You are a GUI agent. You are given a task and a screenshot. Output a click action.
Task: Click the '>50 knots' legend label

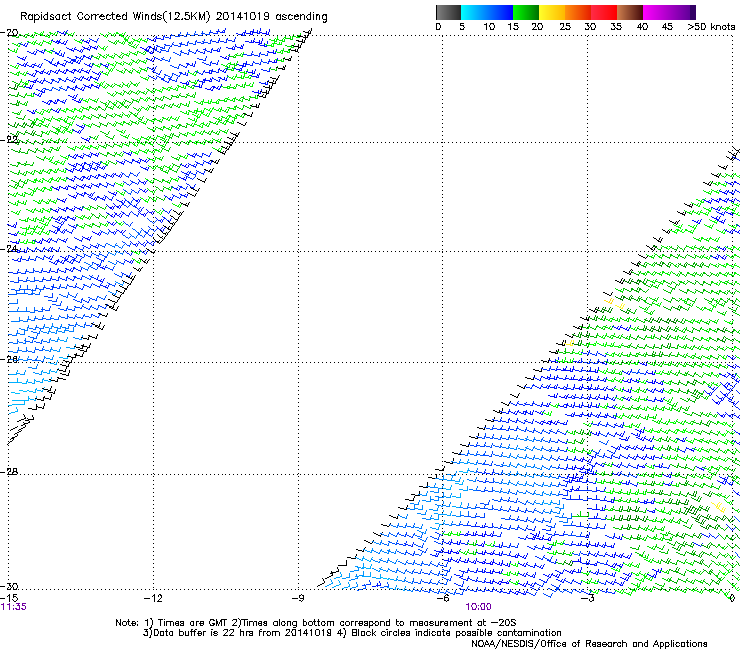coord(711,27)
